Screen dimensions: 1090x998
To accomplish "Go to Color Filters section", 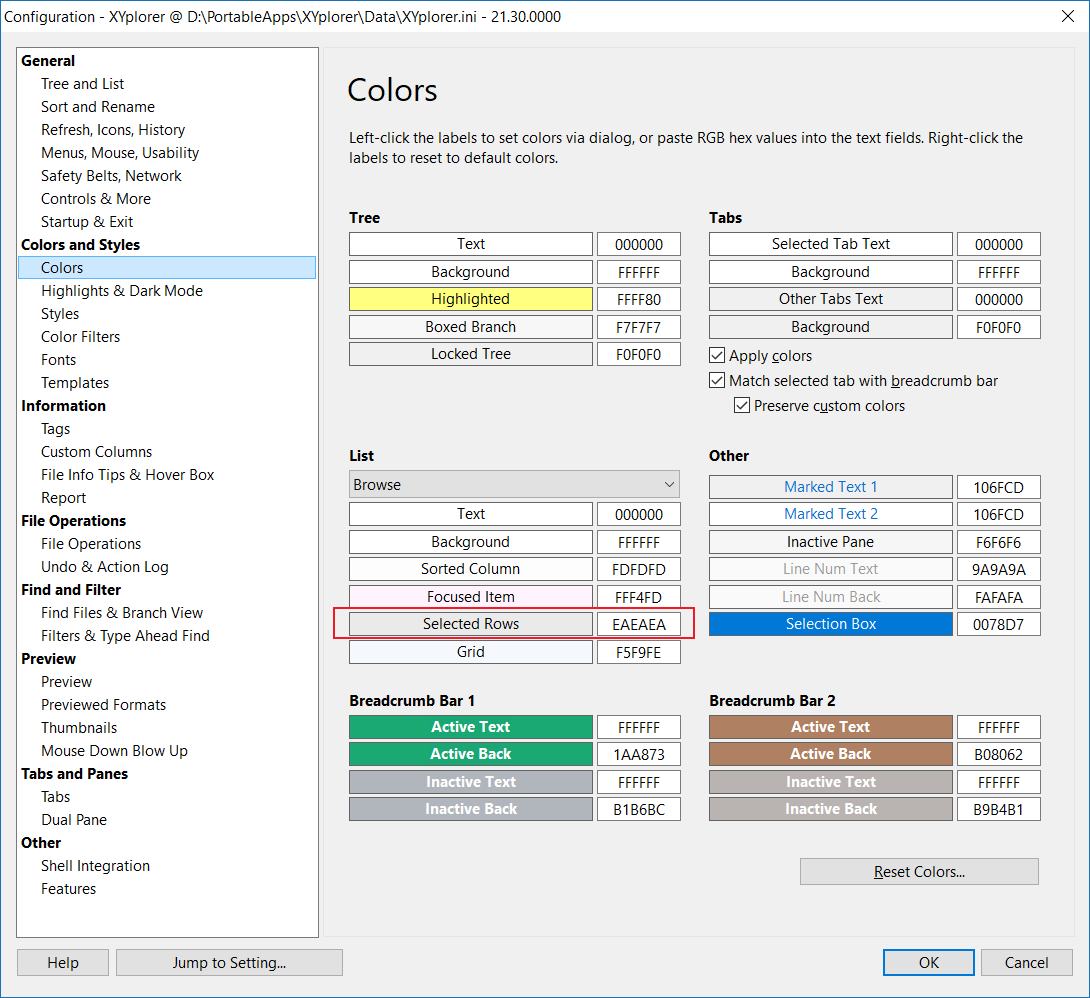I will click(x=80, y=337).
